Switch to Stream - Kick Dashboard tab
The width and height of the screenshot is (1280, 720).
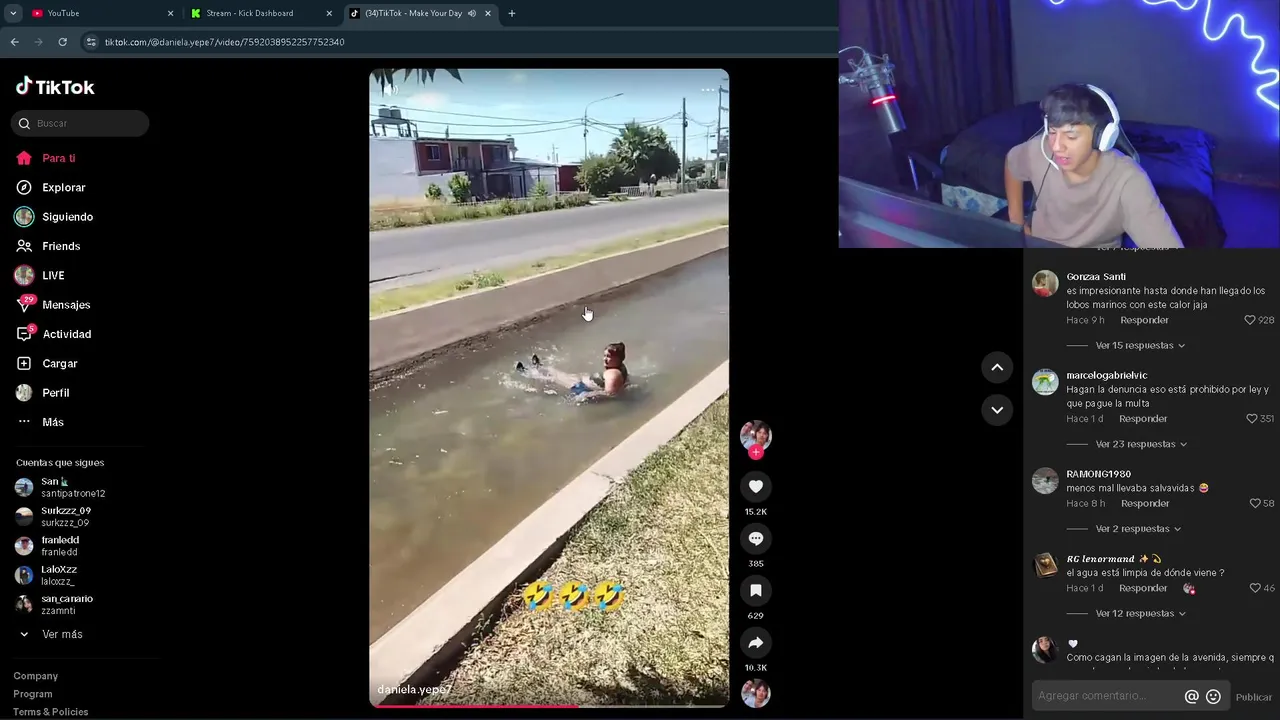(x=262, y=13)
